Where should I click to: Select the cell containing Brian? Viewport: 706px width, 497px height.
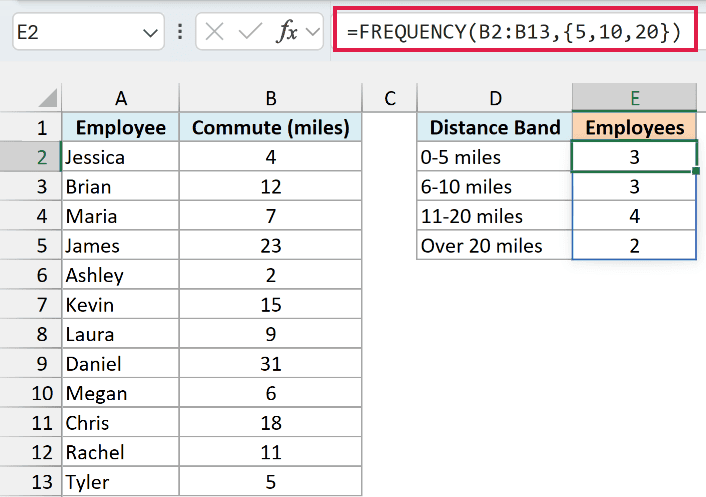120,186
